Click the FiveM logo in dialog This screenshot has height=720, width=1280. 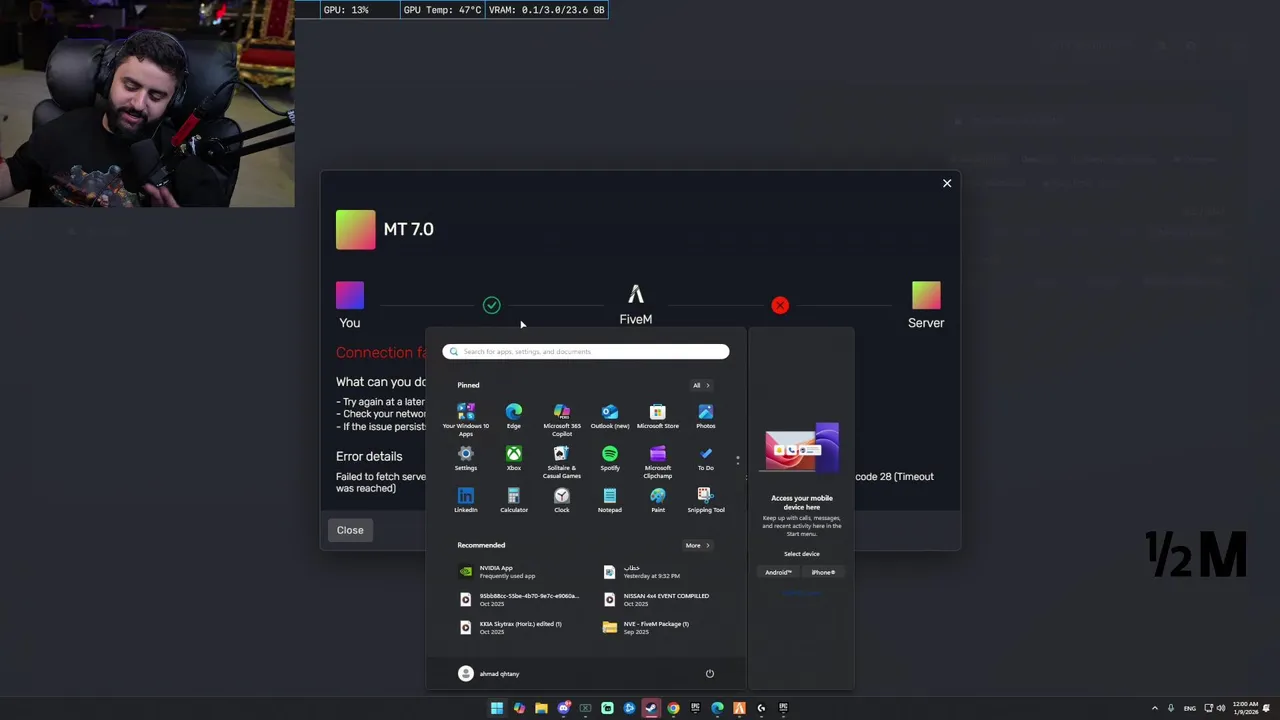click(x=635, y=295)
